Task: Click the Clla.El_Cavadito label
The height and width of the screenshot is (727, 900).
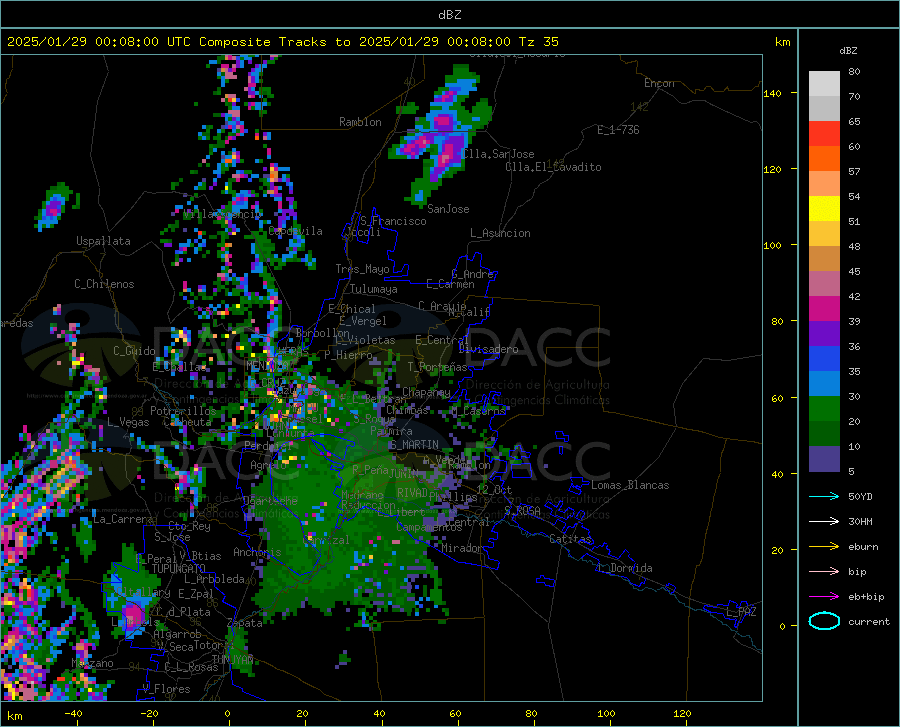Action: (553, 167)
